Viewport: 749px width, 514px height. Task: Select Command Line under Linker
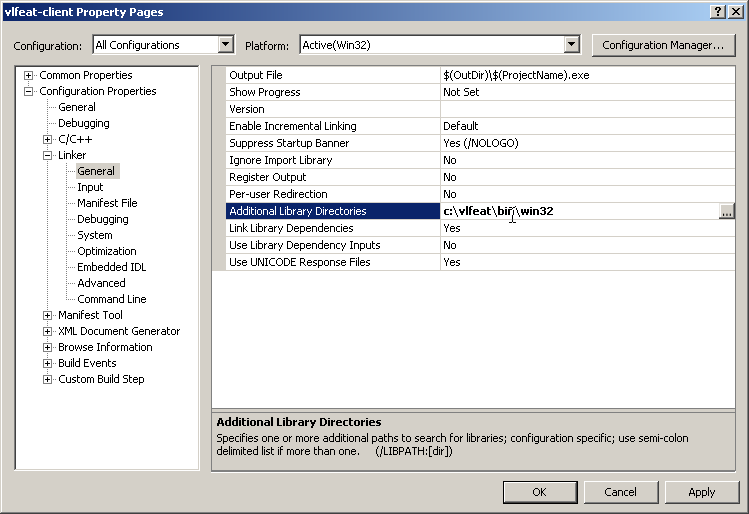(111, 299)
